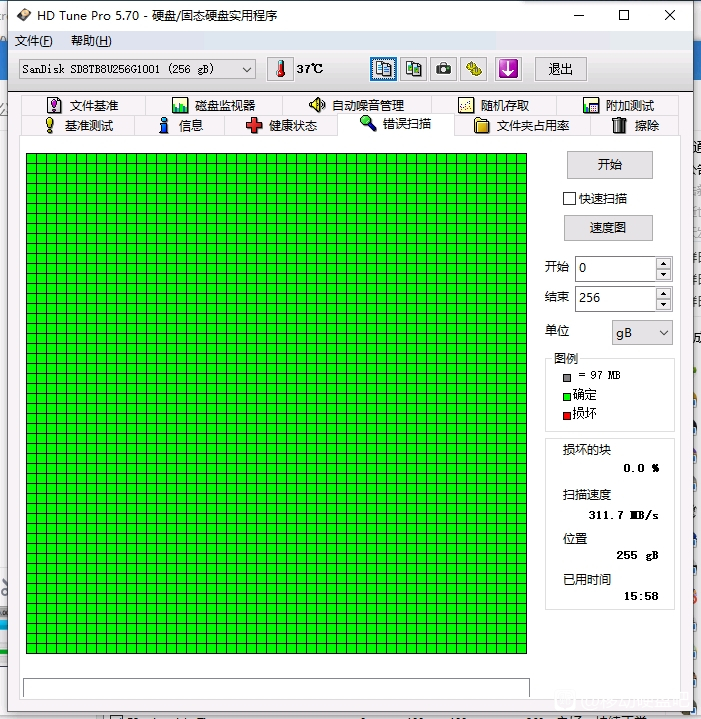Screen dimensions: 701x719
Task: Copy info to clipboard toolbar icon
Action: [383, 69]
